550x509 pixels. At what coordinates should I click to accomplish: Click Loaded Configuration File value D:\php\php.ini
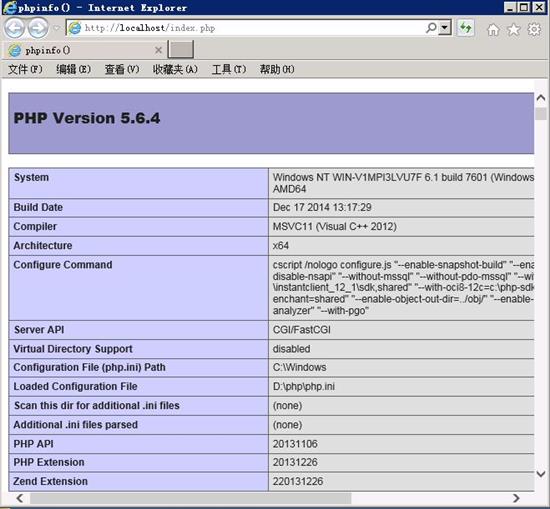(304, 387)
